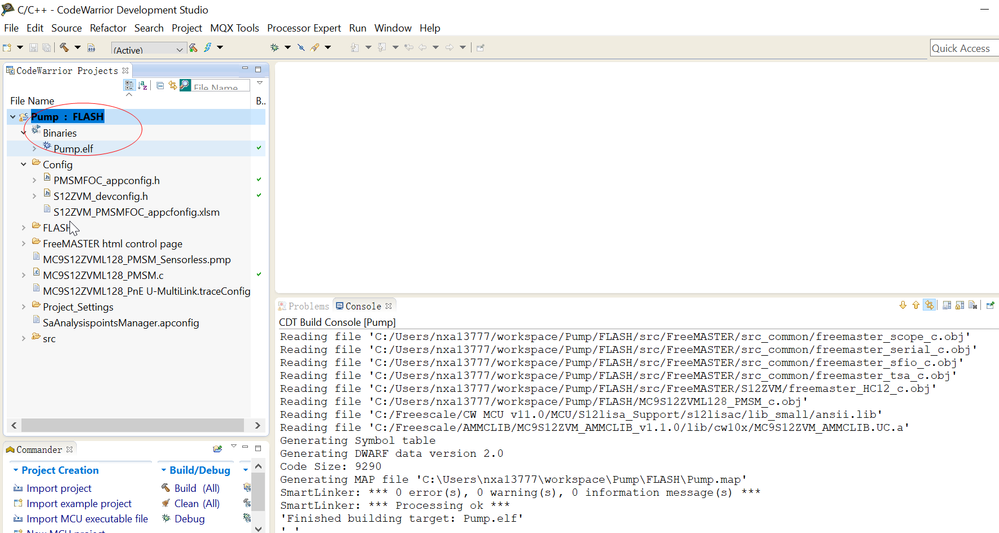Click Import MCU executable file link

click(87, 519)
